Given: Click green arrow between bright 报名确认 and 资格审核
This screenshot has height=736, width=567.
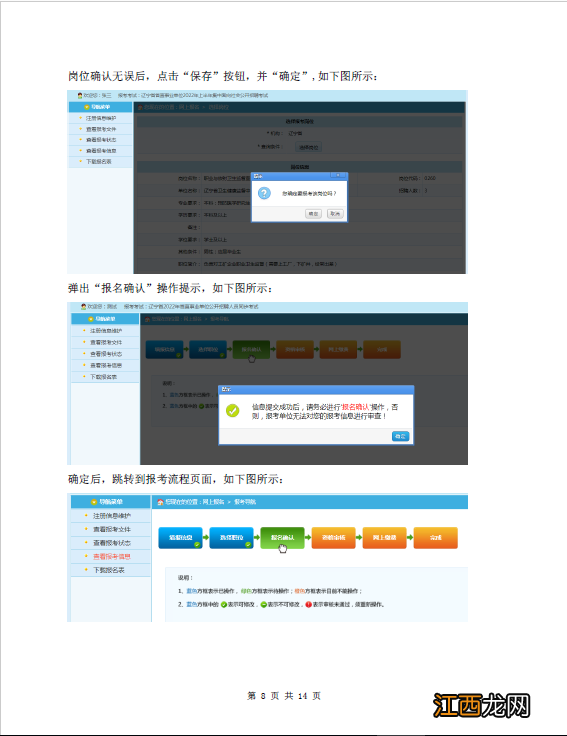Looking at the screenshot, I should click(308, 537).
